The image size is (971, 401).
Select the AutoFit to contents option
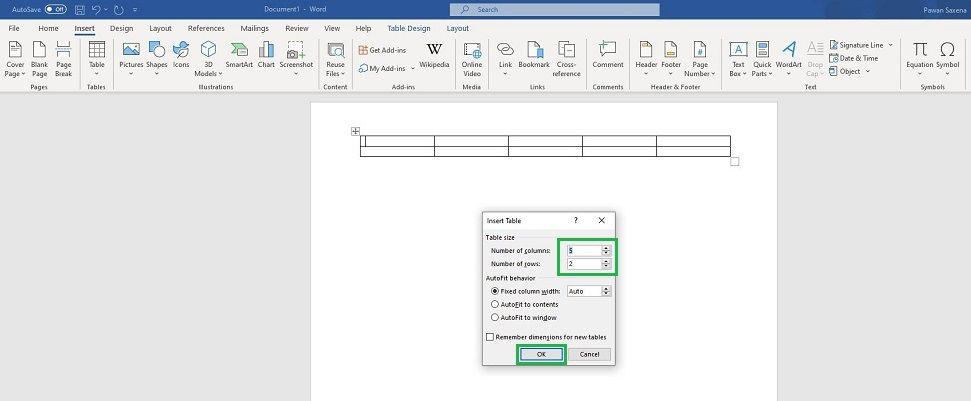[x=495, y=304]
